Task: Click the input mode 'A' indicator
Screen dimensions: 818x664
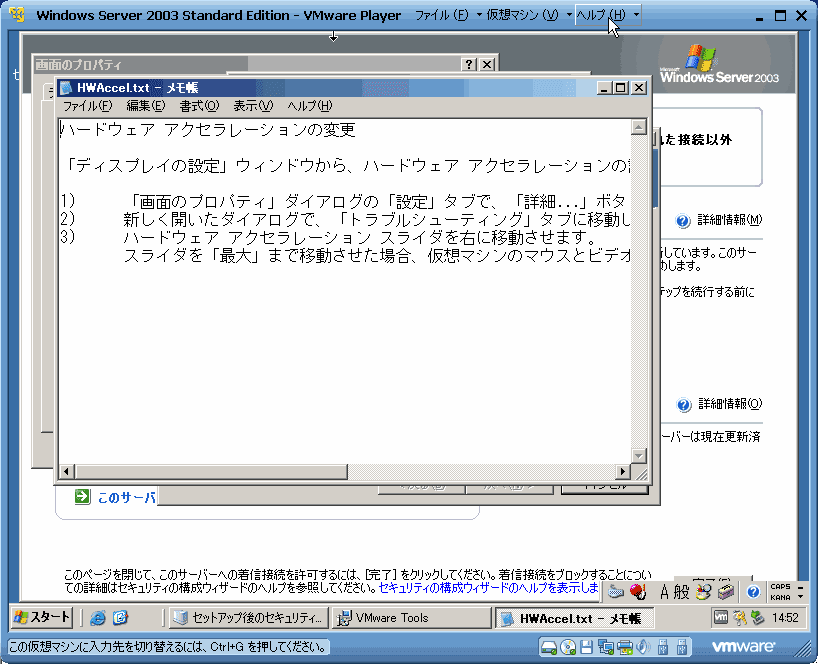Action: [664, 592]
